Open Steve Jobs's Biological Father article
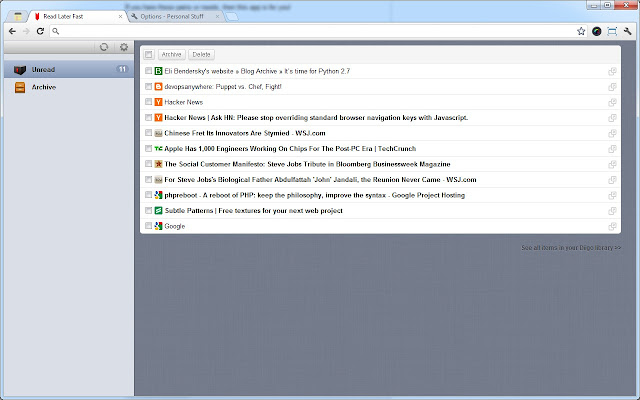 (x=320, y=180)
